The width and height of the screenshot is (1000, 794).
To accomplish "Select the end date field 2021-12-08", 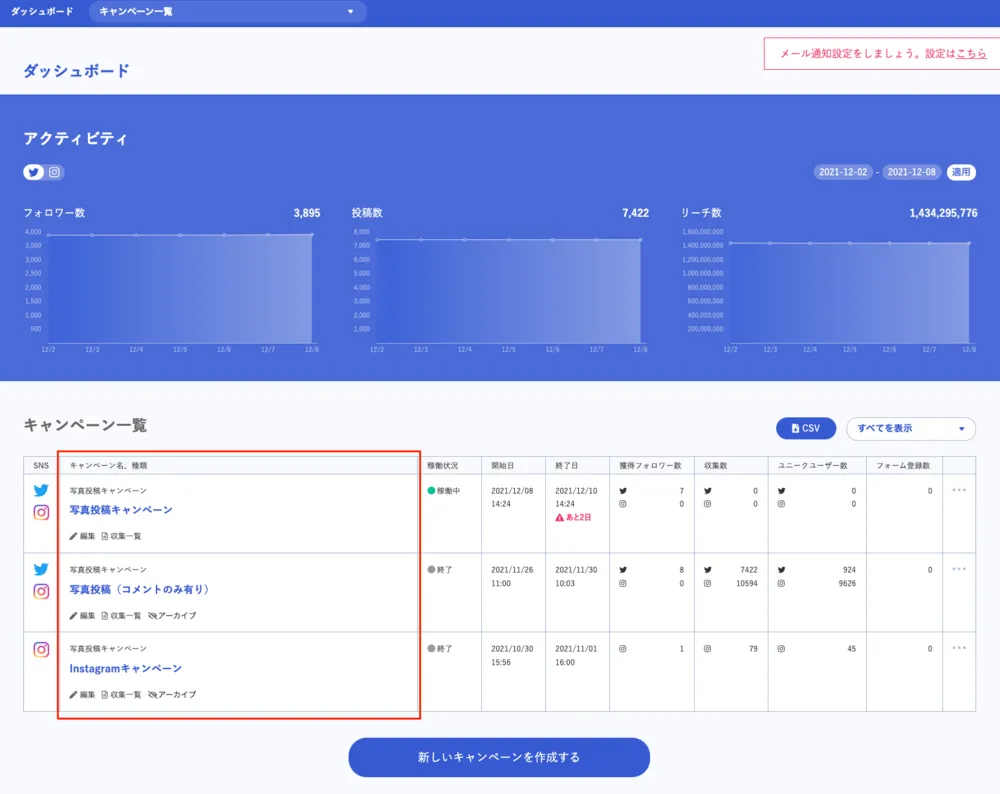I will click(x=911, y=172).
